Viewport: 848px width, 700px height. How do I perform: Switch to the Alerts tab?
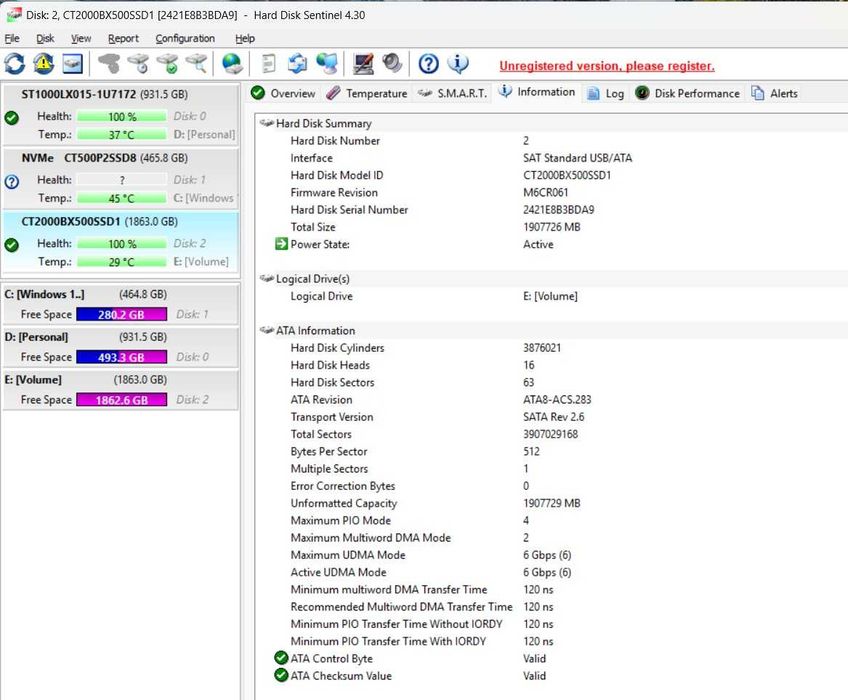coord(775,93)
